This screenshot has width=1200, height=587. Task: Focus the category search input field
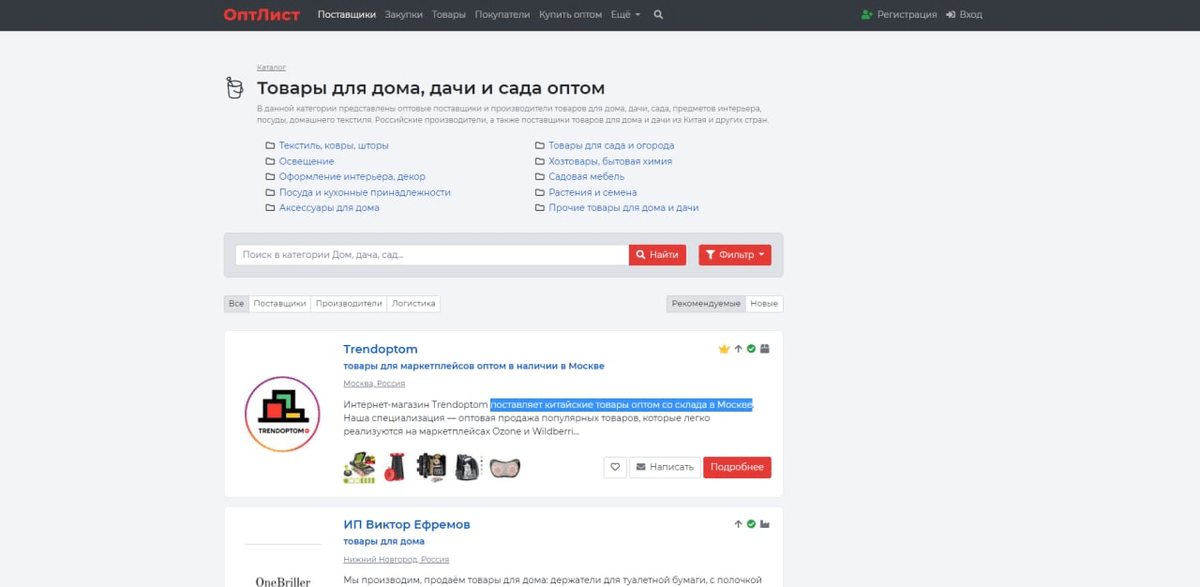432,255
